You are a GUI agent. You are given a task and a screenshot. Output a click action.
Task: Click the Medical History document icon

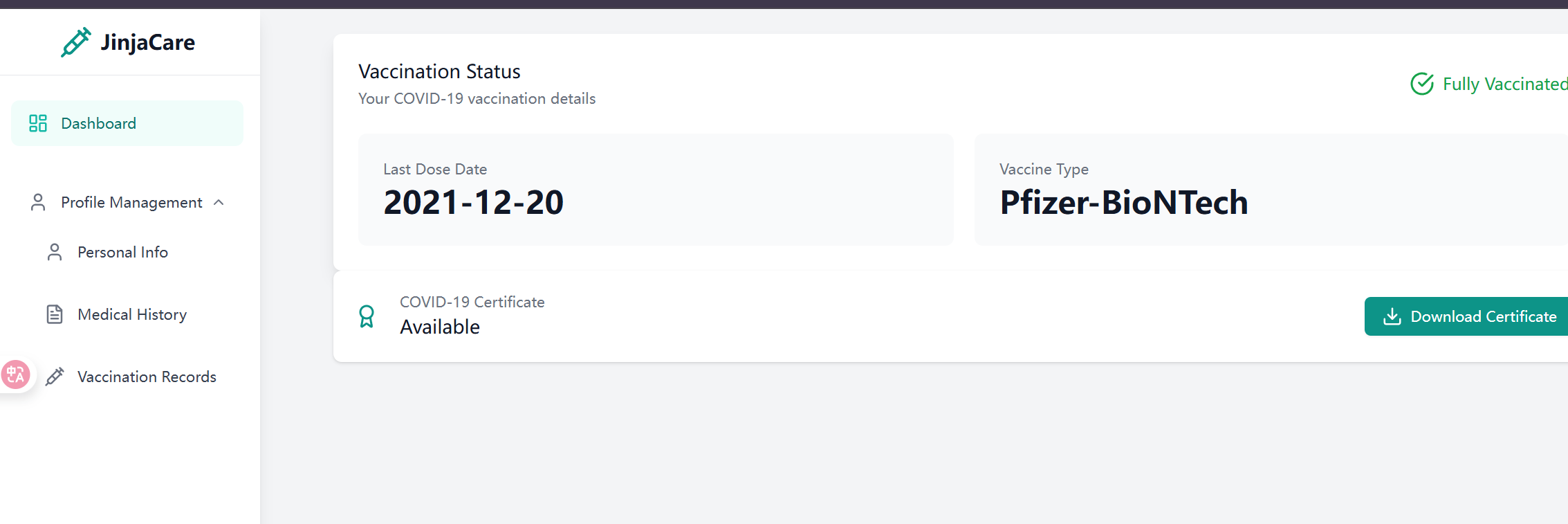click(x=55, y=314)
